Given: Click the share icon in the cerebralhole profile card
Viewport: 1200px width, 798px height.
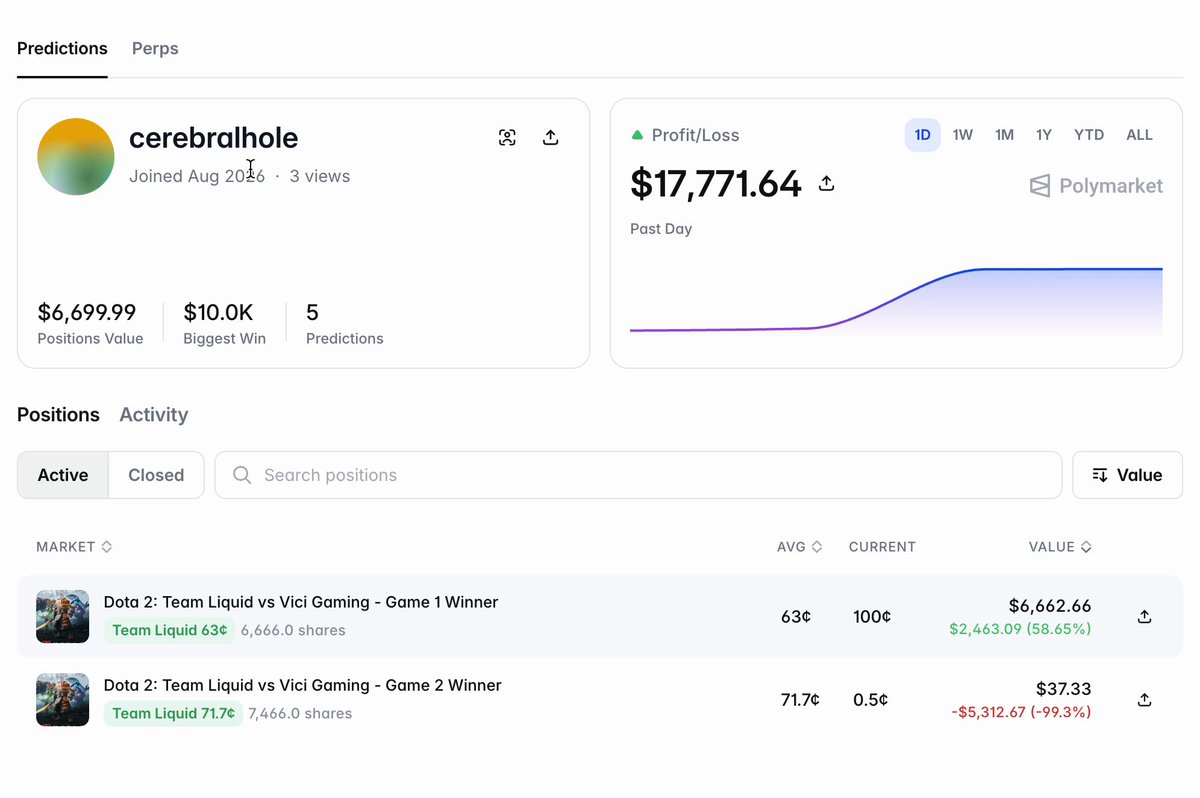Looking at the screenshot, I should click(550, 138).
